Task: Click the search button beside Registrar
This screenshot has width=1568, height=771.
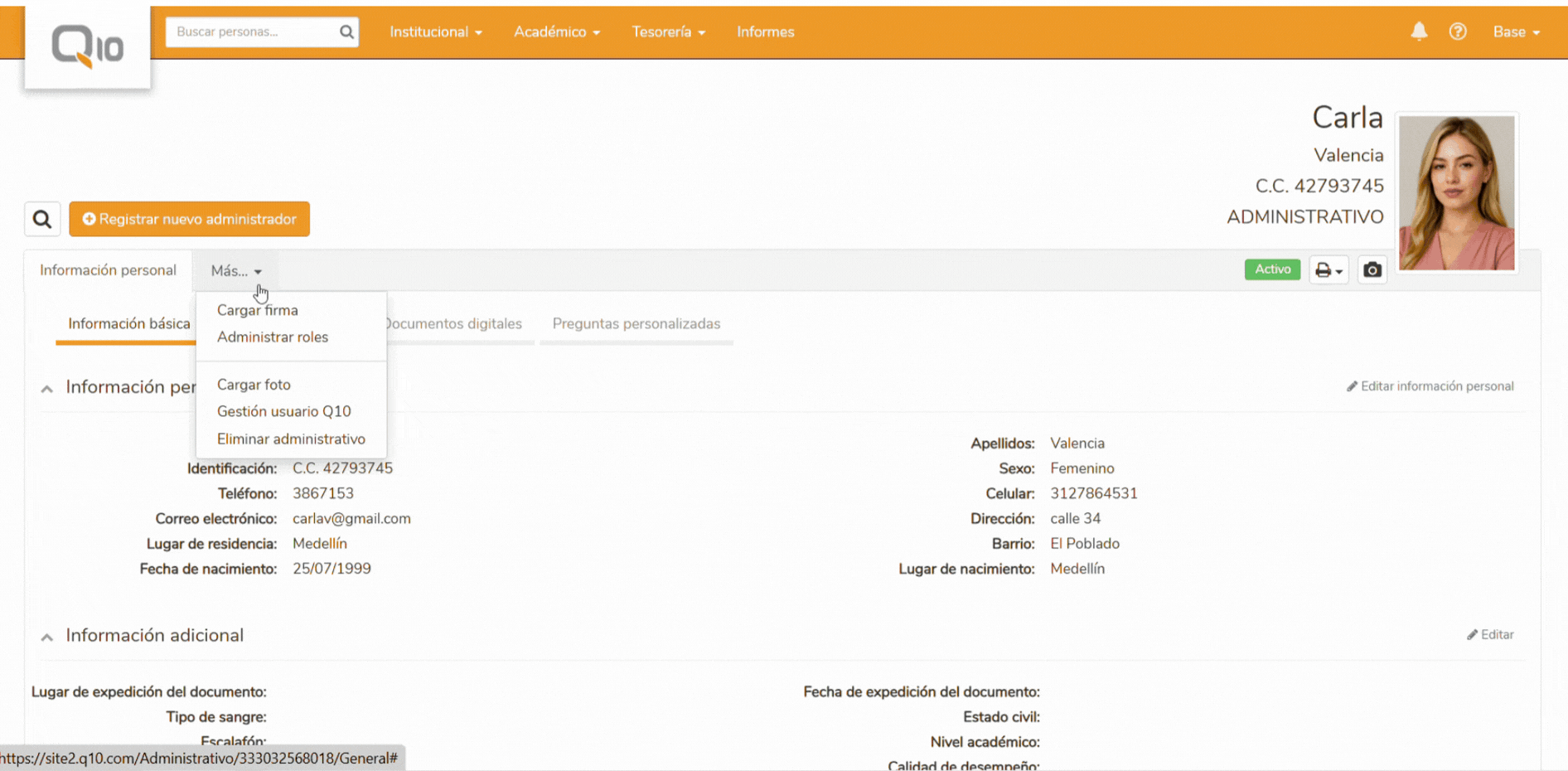Action: 42,220
